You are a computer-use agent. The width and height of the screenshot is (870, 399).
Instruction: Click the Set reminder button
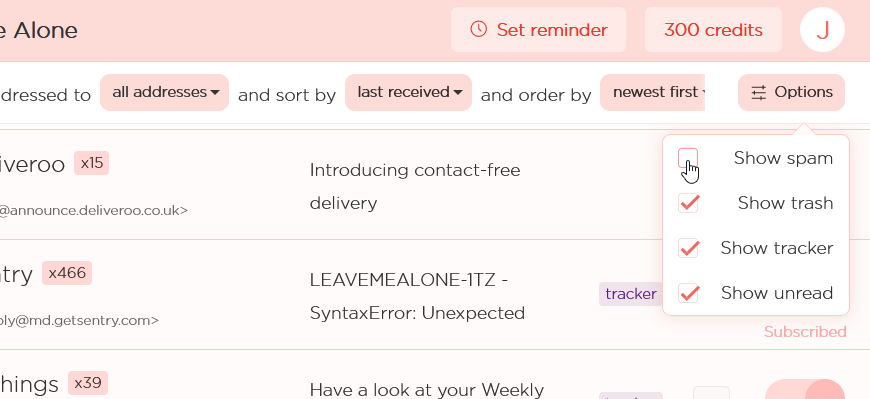coord(538,29)
